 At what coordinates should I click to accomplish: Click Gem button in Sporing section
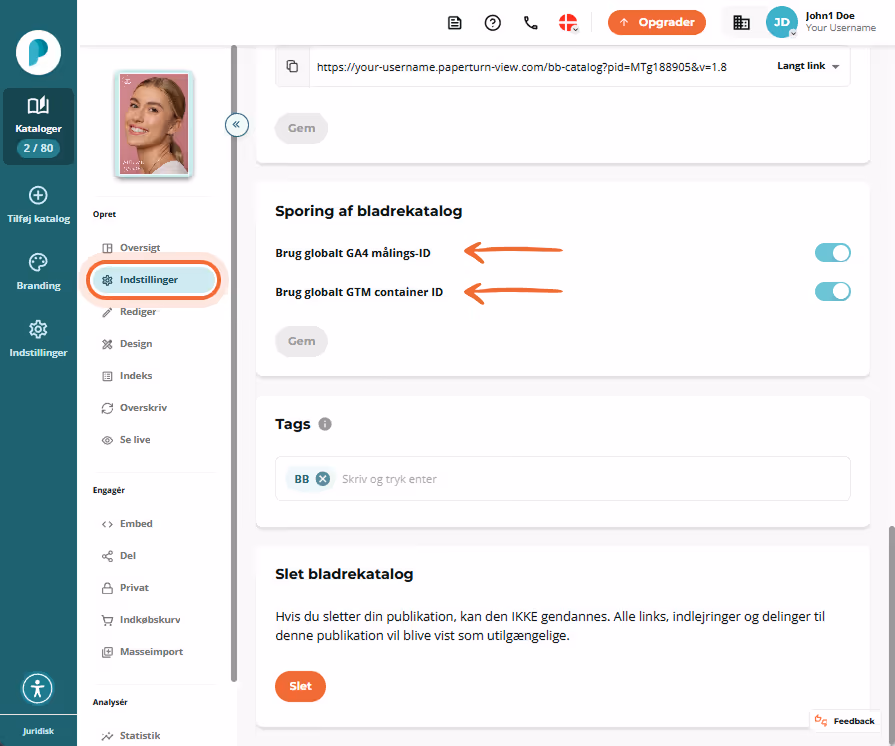point(301,341)
